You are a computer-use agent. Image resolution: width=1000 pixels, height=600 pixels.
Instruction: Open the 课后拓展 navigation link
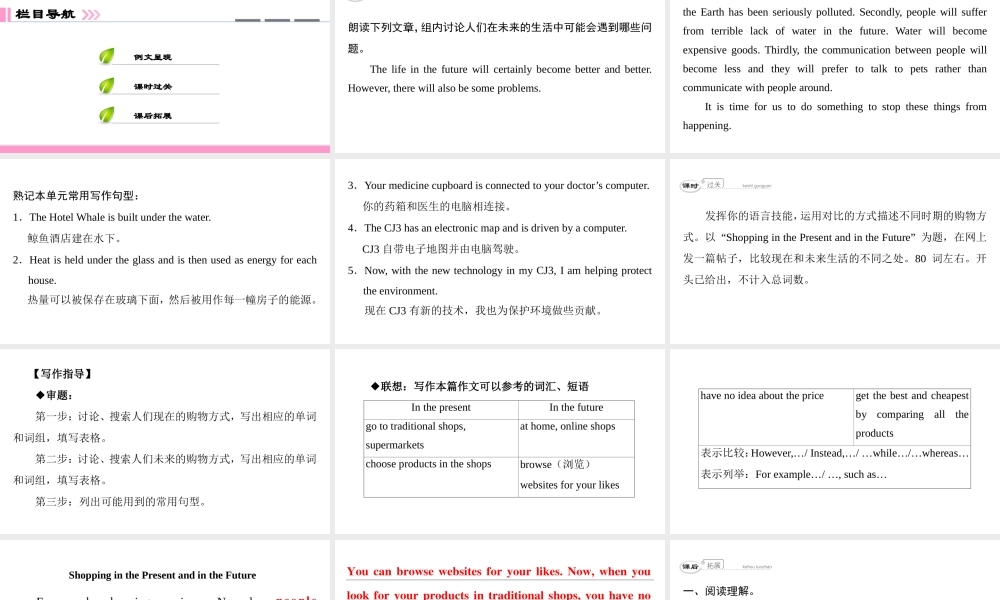pos(152,116)
